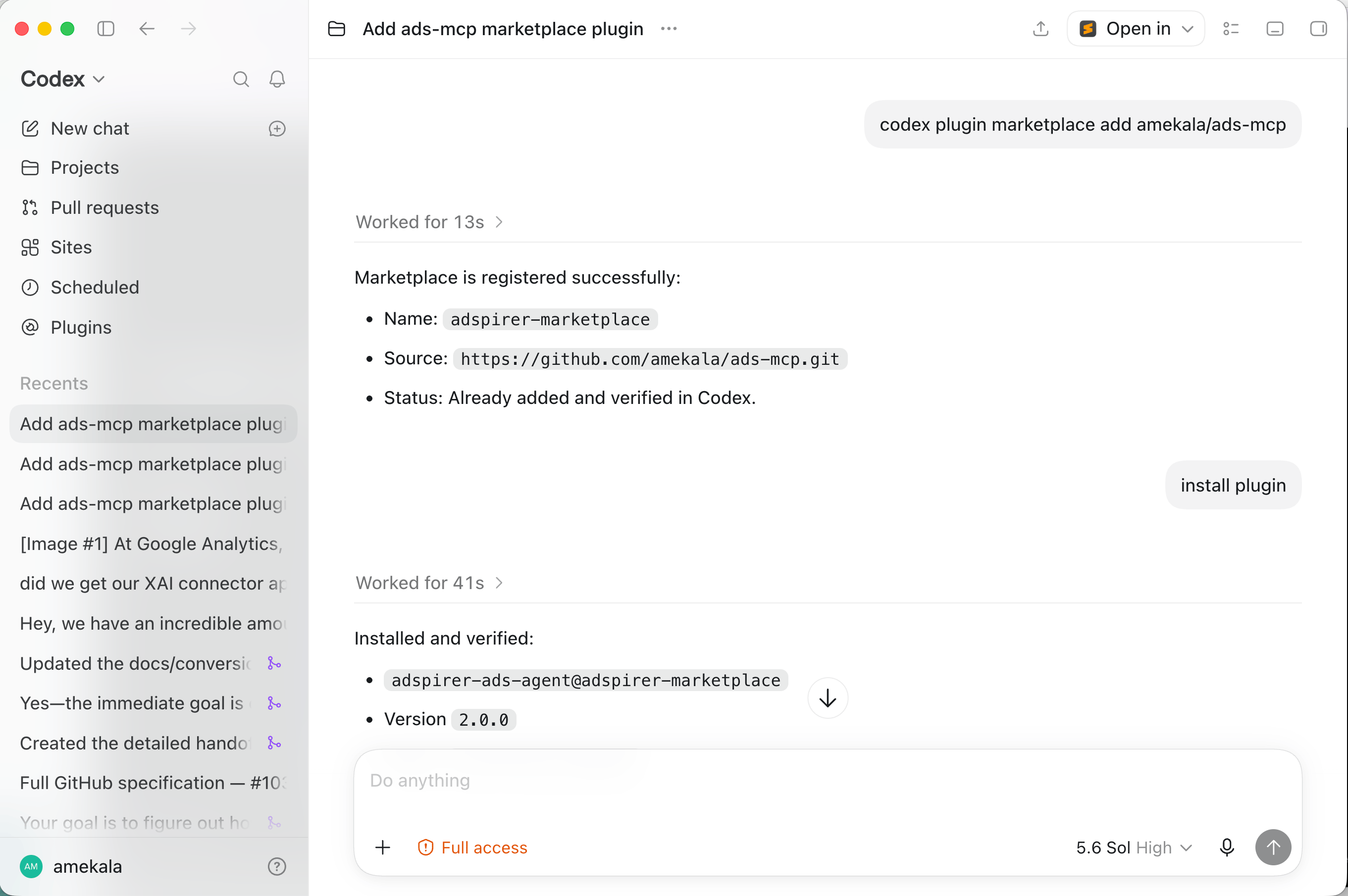Screen dimensions: 1348x896
Task: Expand the Worked for 41s details
Action: (429, 583)
